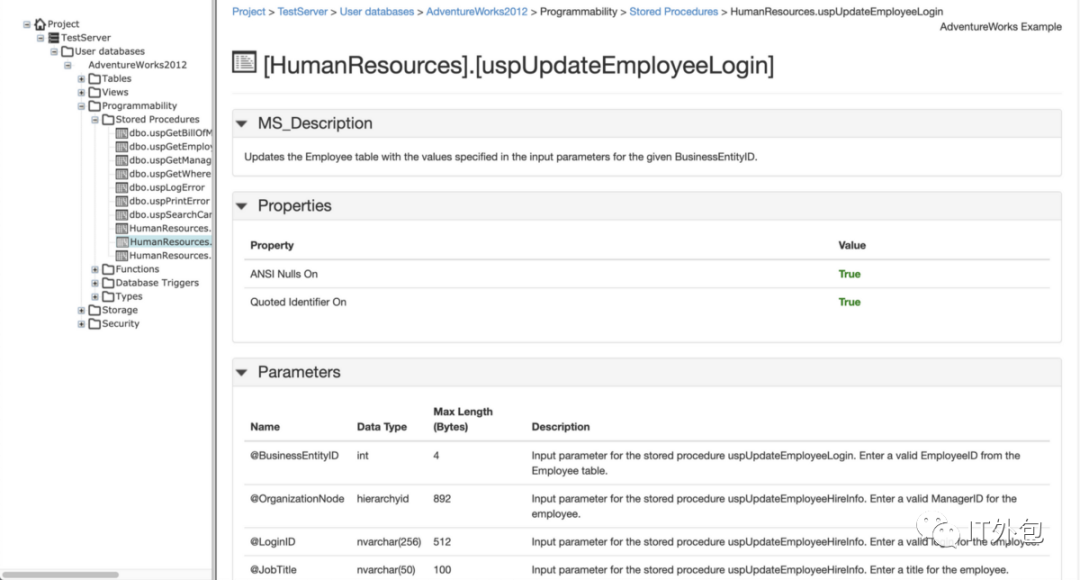Expand the Storage tree node

click(82, 311)
